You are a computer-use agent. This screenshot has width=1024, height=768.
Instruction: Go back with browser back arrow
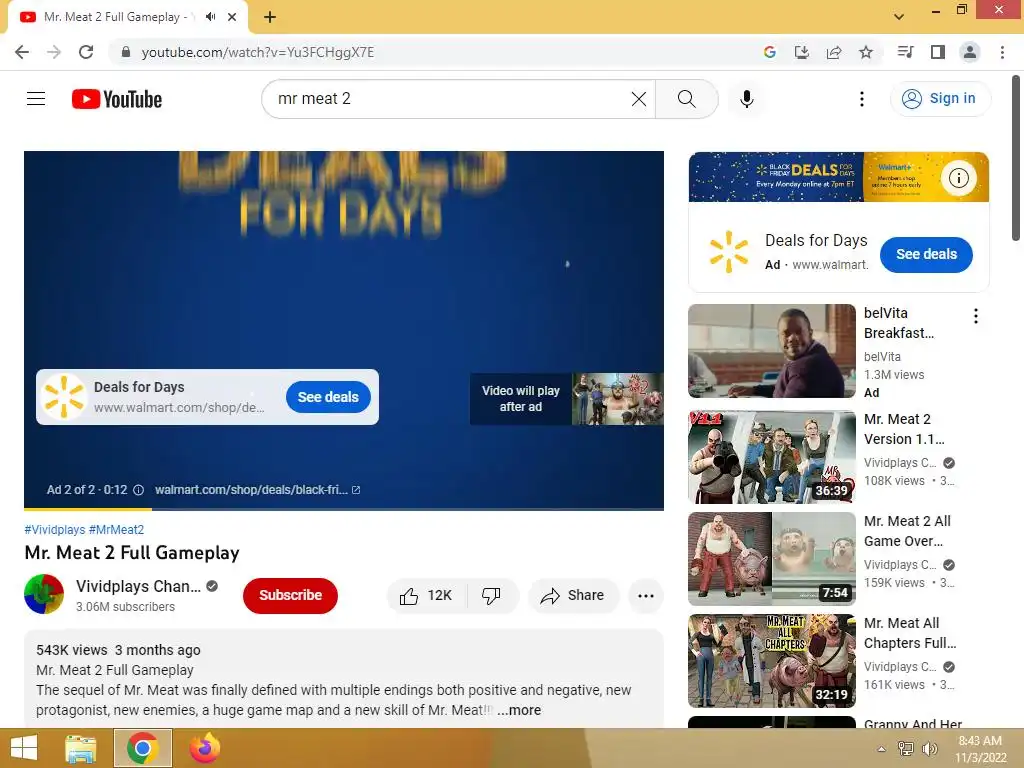[22, 52]
